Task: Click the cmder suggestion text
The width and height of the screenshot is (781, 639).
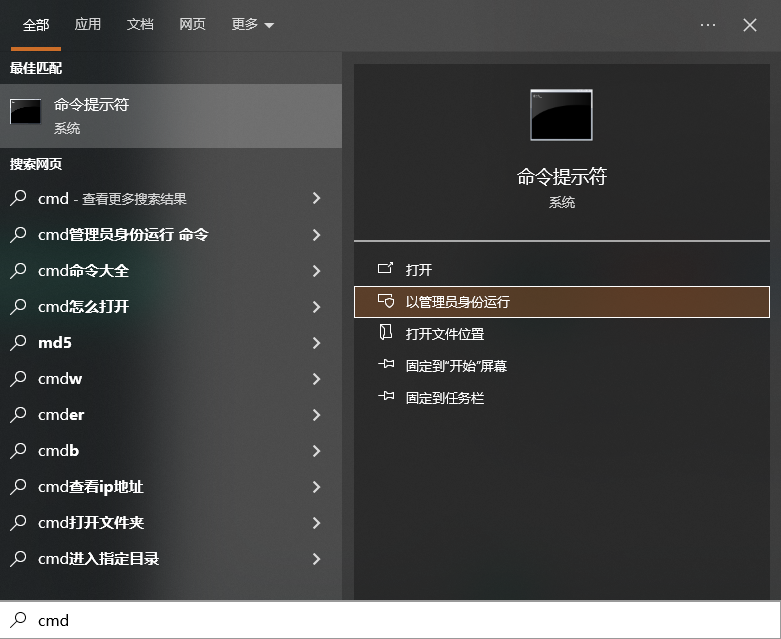Action: 61,415
